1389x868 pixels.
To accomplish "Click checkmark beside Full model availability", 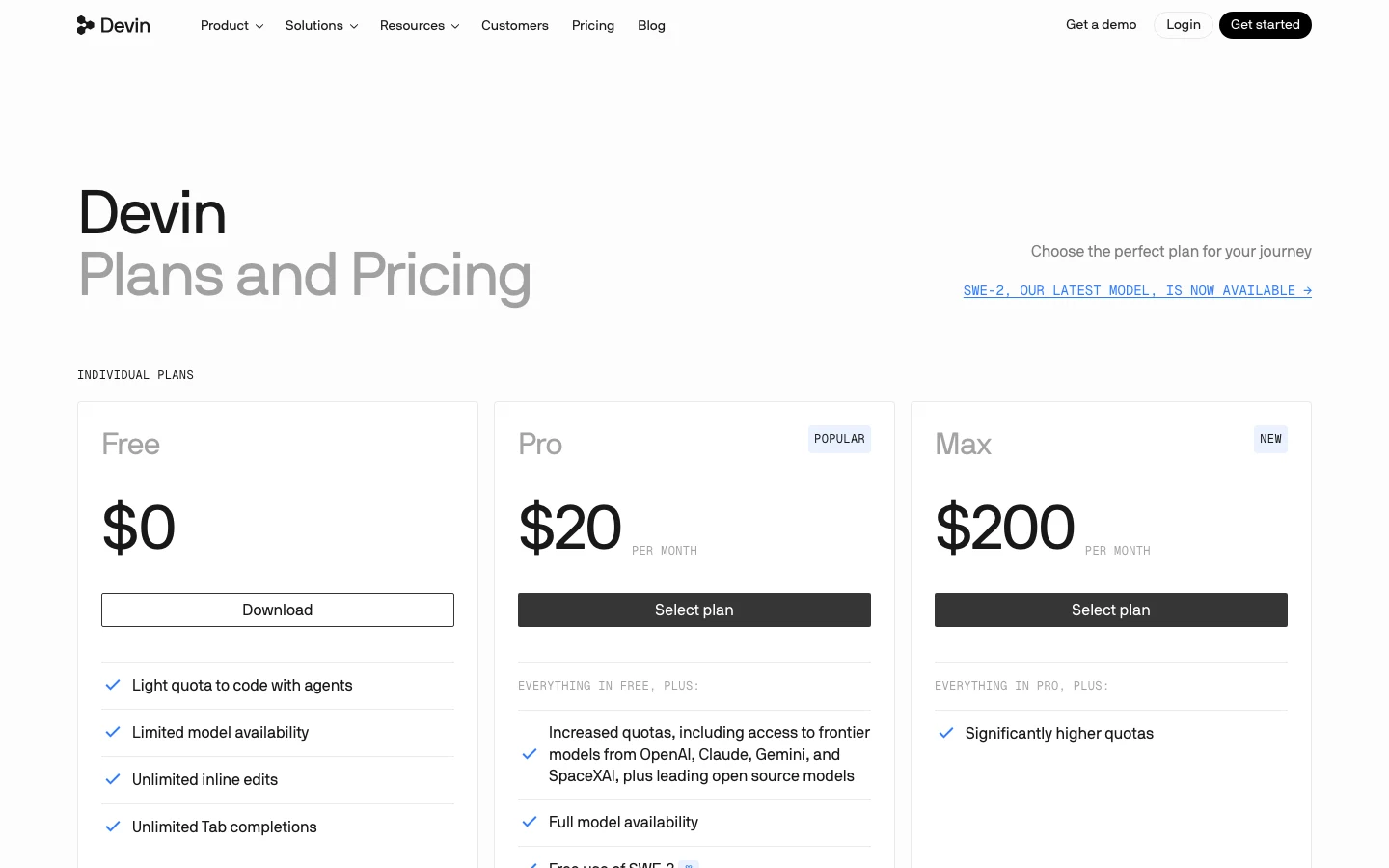I will point(530,822).
